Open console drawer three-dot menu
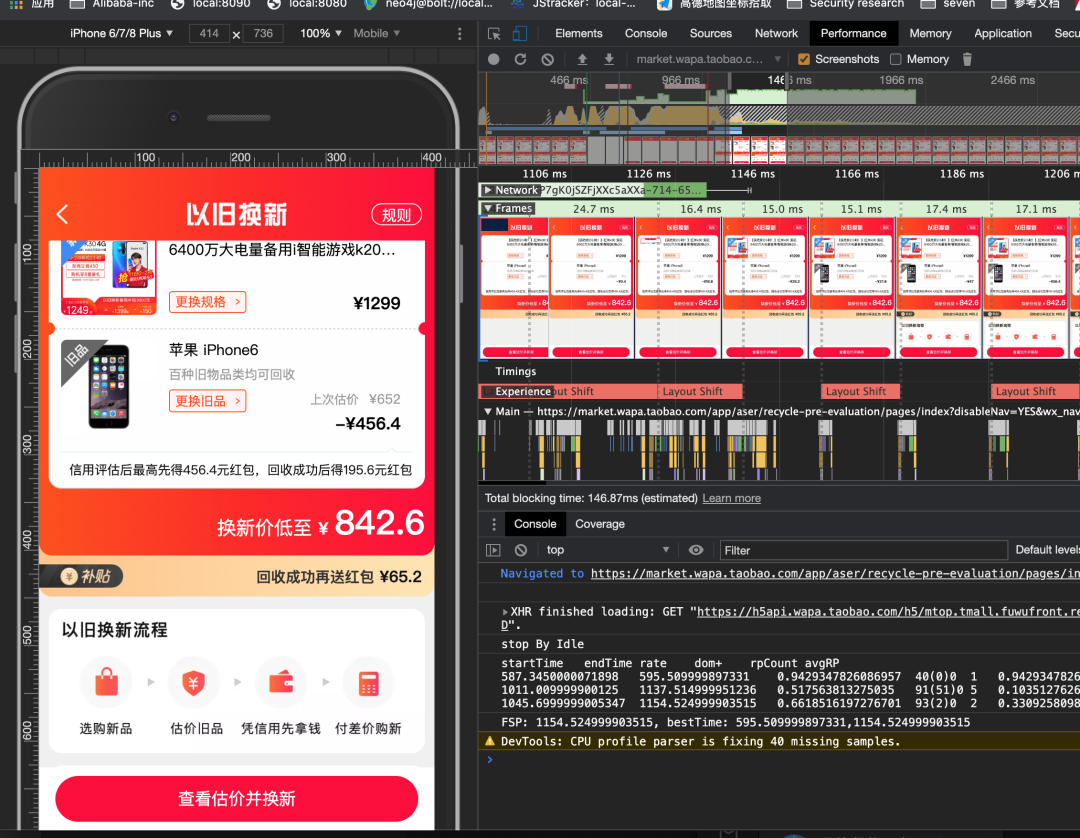The height and width of the screenshot is (838, 1080). click(493, 524)
